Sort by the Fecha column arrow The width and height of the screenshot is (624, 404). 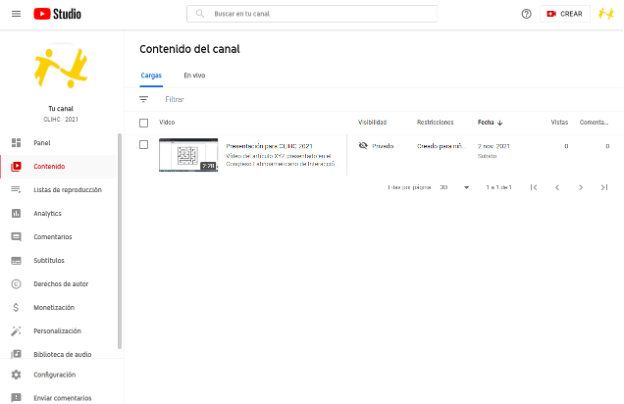point(500,123)
